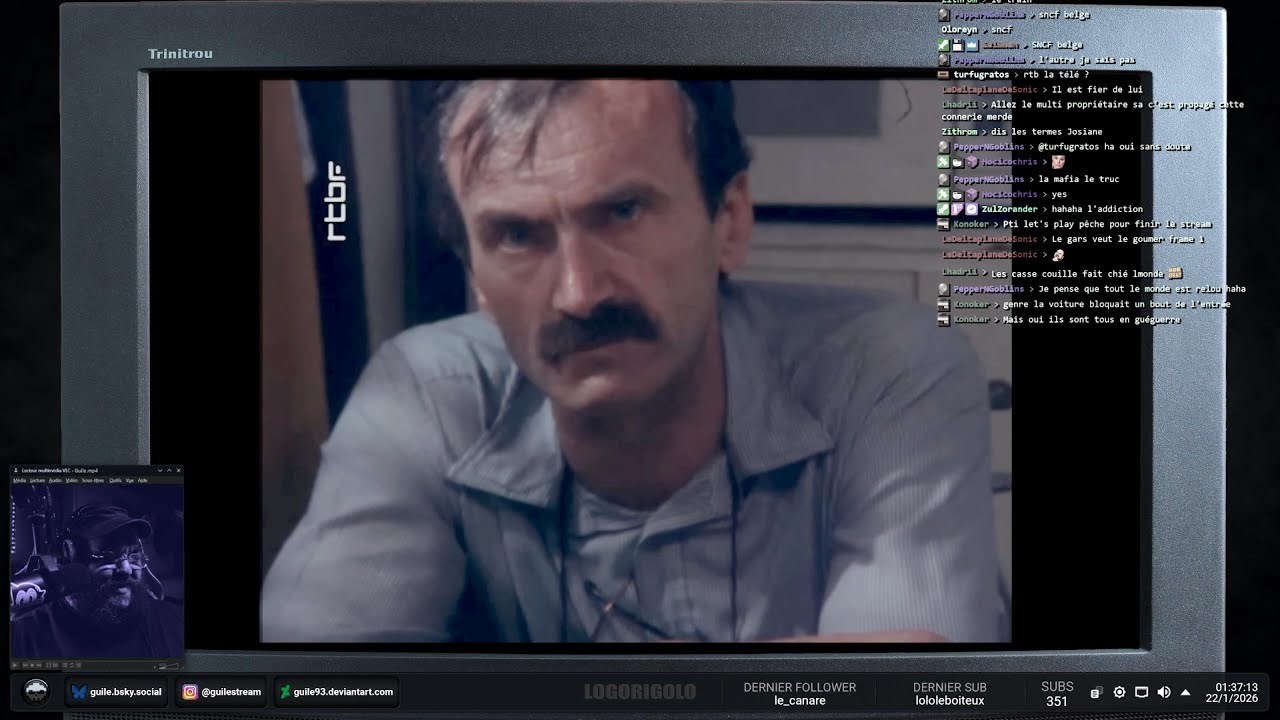The width and height of the screenshot is (1280, 720).
Task: Click the VLC cone title bar icon
Action: click(16, 470)
